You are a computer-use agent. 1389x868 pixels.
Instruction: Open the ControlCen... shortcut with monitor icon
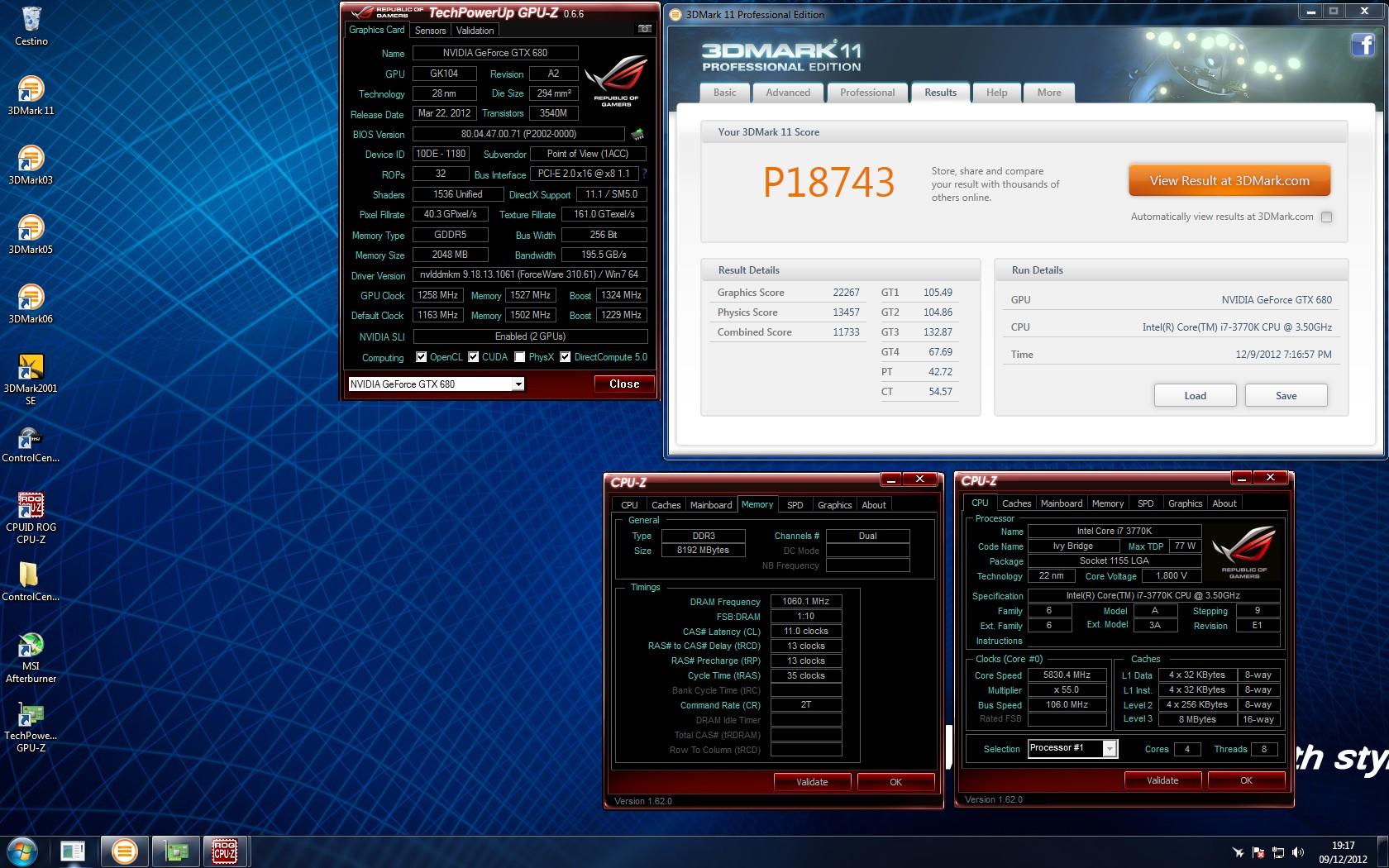pyautogui.click(x=31, y=445)
